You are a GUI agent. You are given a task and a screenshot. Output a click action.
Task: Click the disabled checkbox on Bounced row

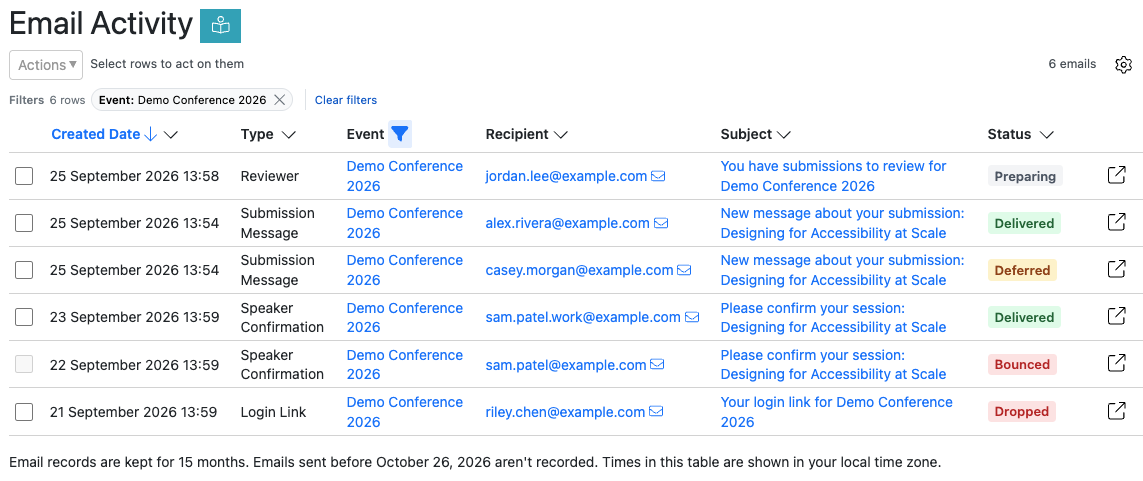(24, 364)
